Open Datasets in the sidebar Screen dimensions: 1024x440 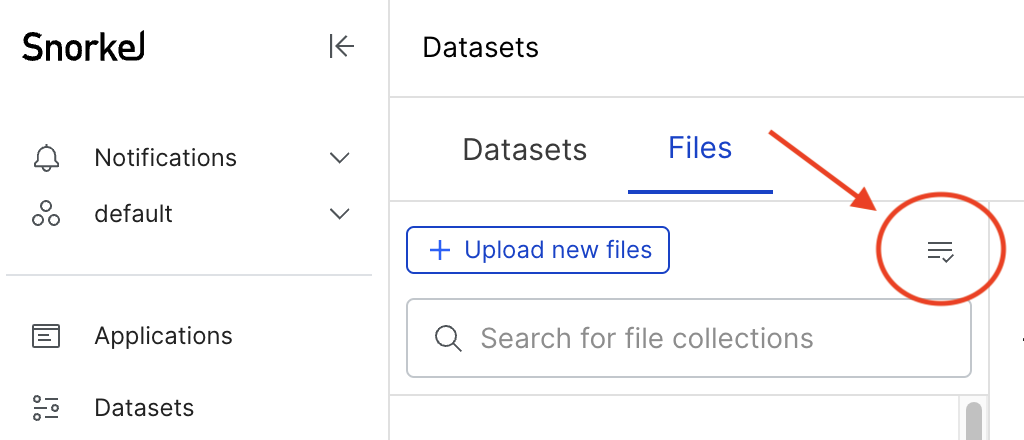coord(144,407)
